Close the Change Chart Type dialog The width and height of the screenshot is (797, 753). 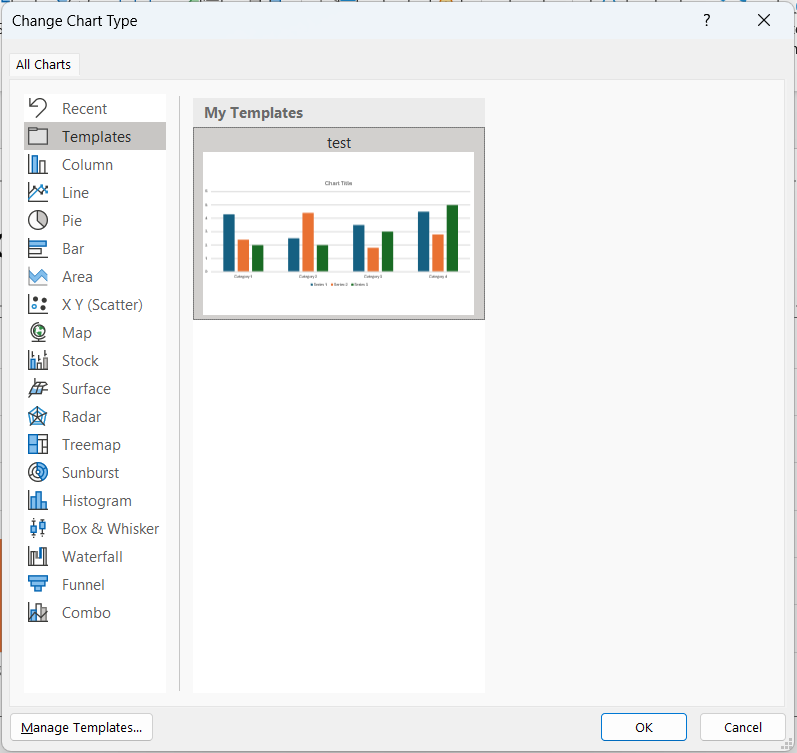pos(763,20)
